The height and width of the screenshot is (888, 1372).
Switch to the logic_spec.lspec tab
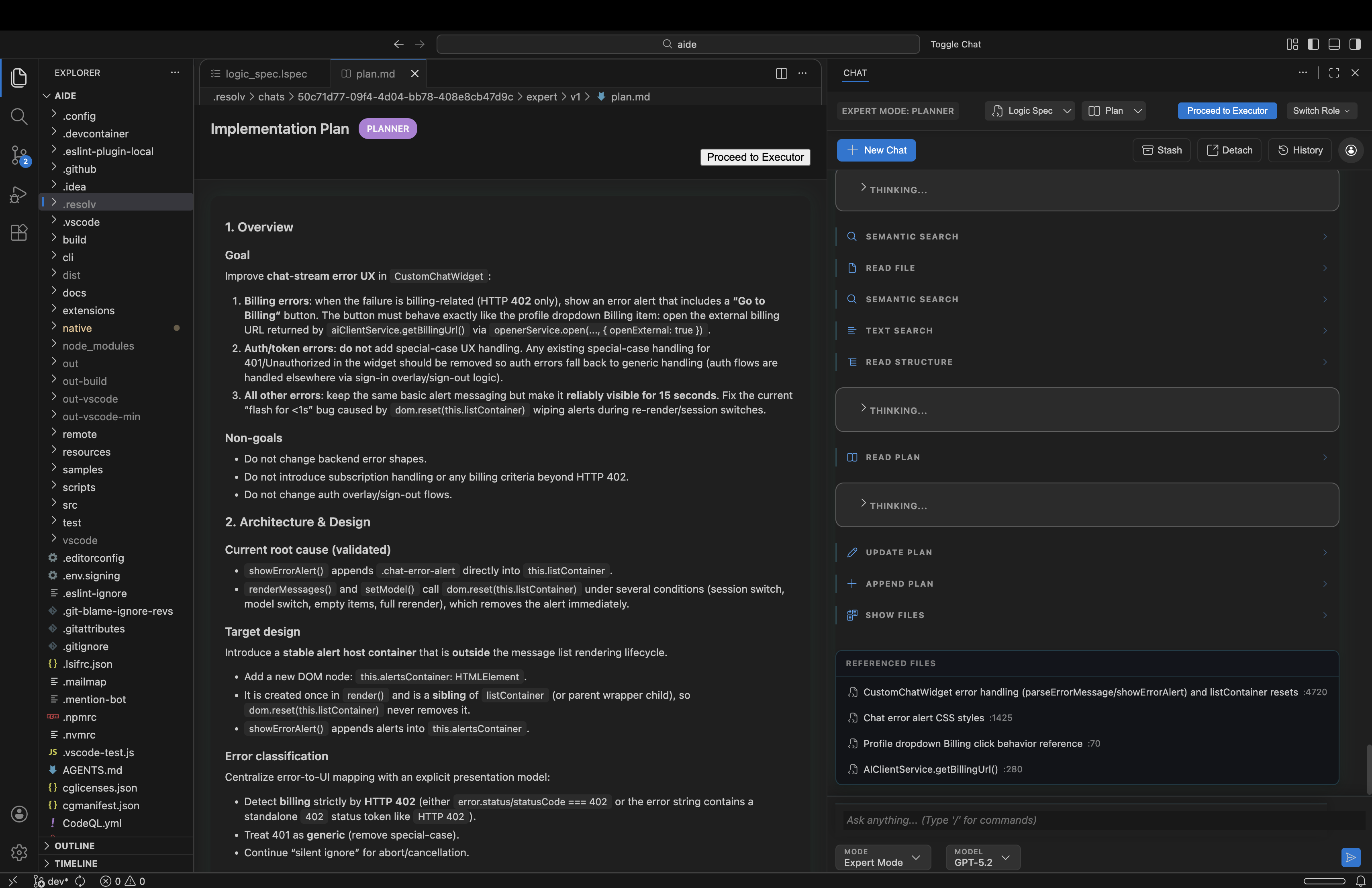click(x=265, y=74)
